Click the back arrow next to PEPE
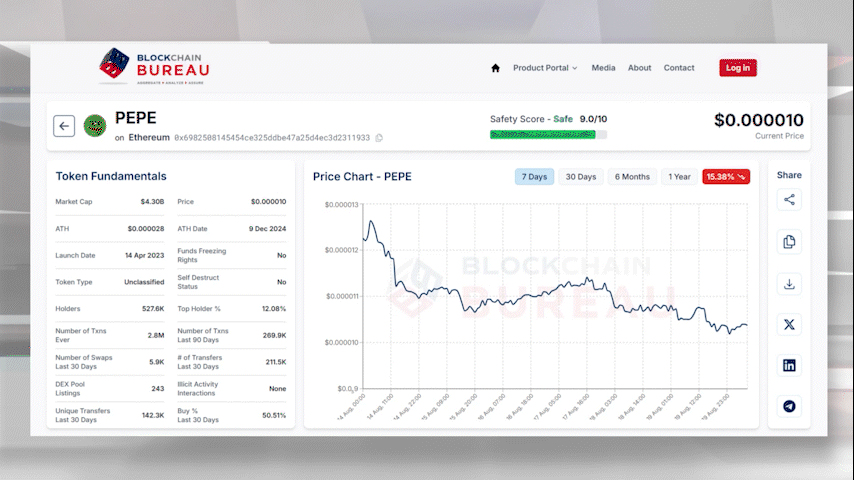This screenshot has height=480, width=854. click(x=64, y=126)
